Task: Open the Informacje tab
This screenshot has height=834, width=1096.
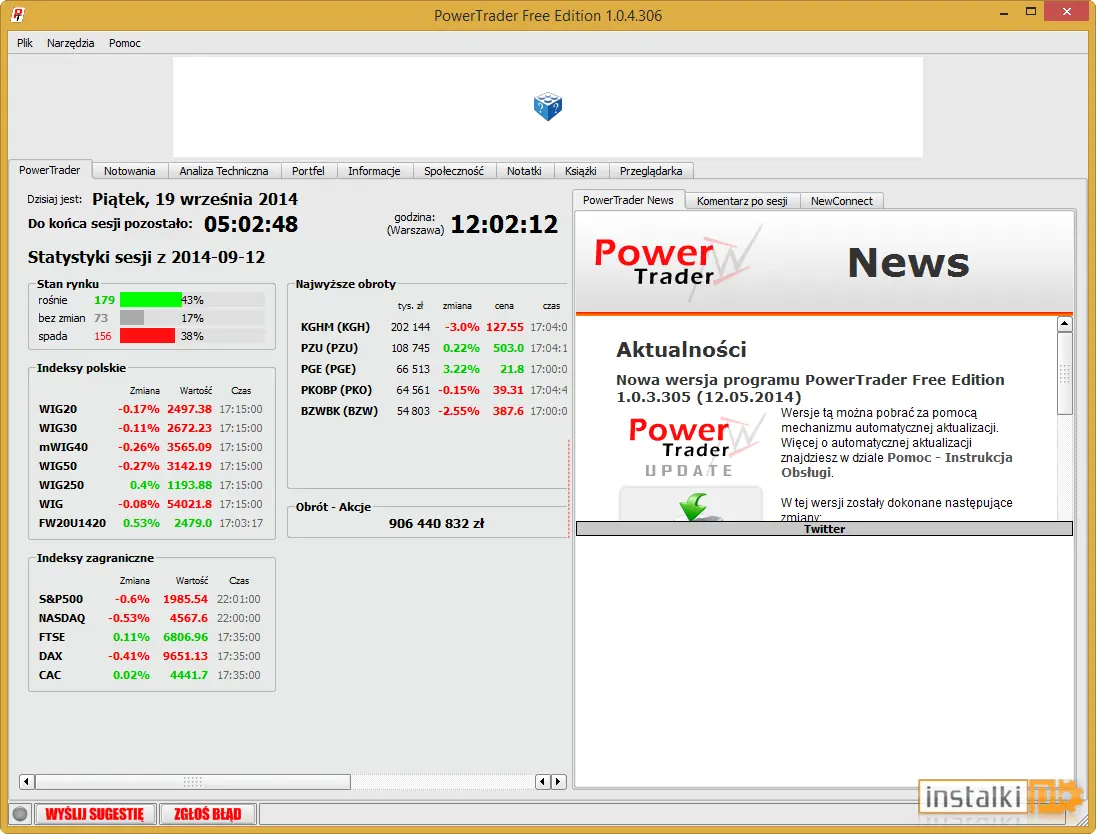Action: (375, 171)
